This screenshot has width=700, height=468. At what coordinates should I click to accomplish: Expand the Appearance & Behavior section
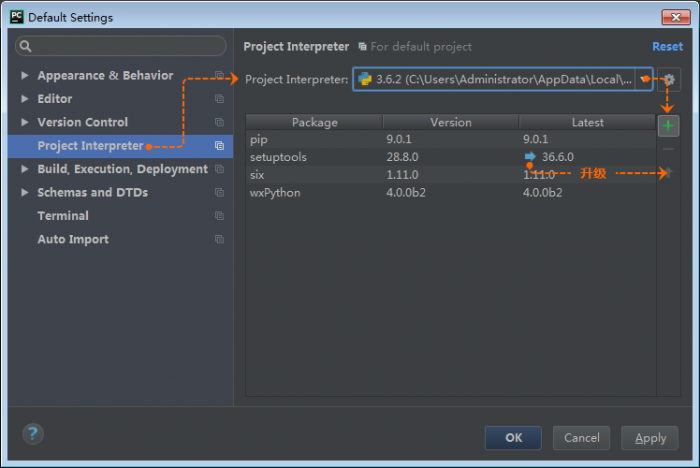(25, 76)
